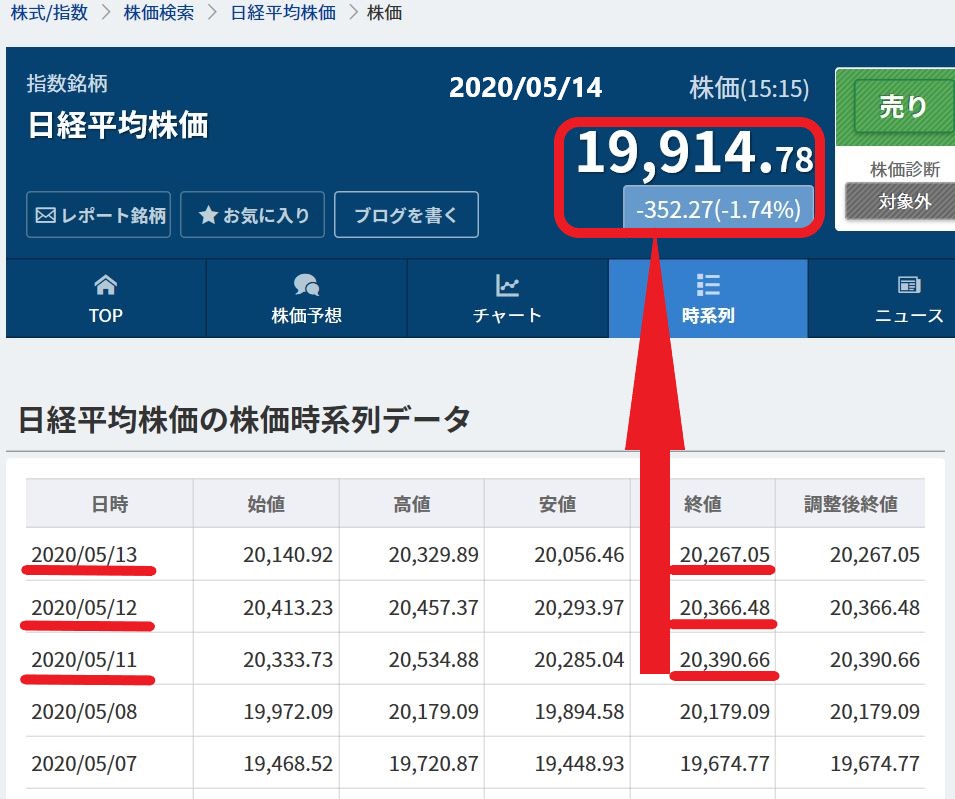The height and width of the screenshot is (799, 955).
Task: Click the list icon above 時系列
Action: (708, 284)
